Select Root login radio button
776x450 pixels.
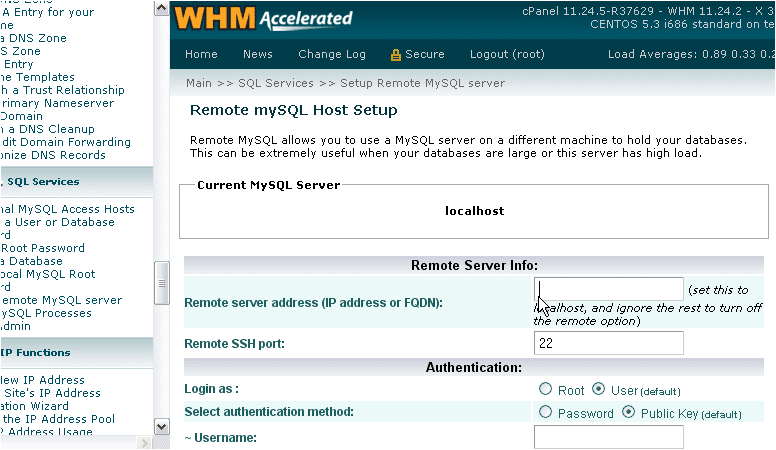(545, 389)
